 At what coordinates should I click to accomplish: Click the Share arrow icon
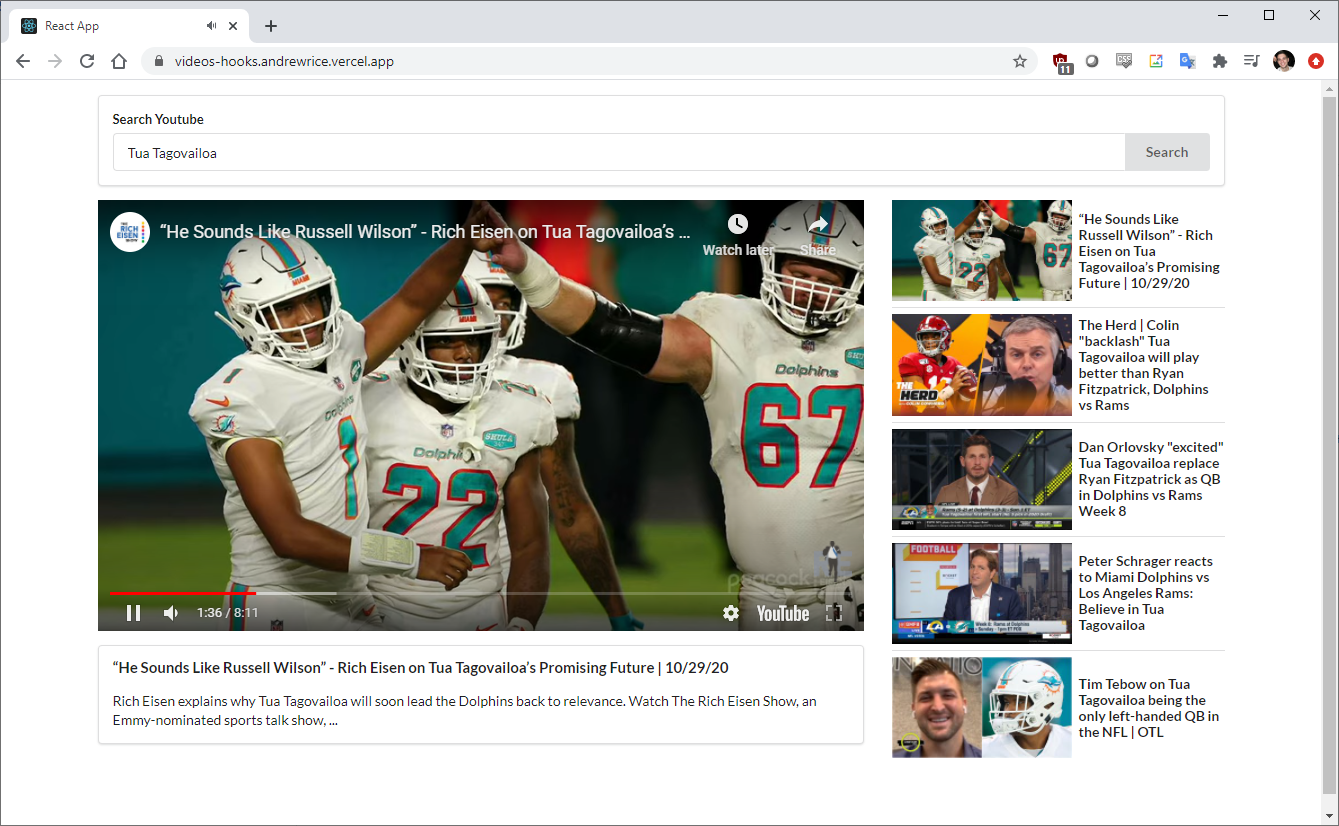pyautogui.click(x=818, y=224)
